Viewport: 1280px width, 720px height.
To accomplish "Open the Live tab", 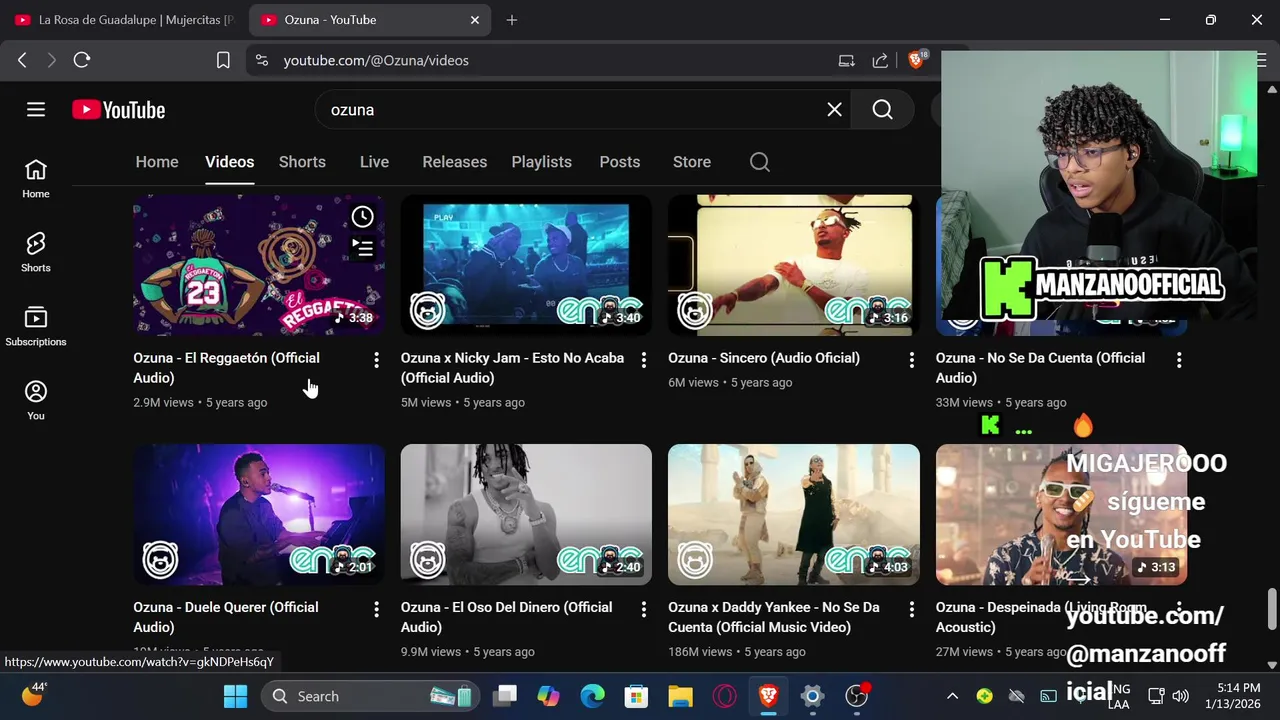I will point(374,162).
